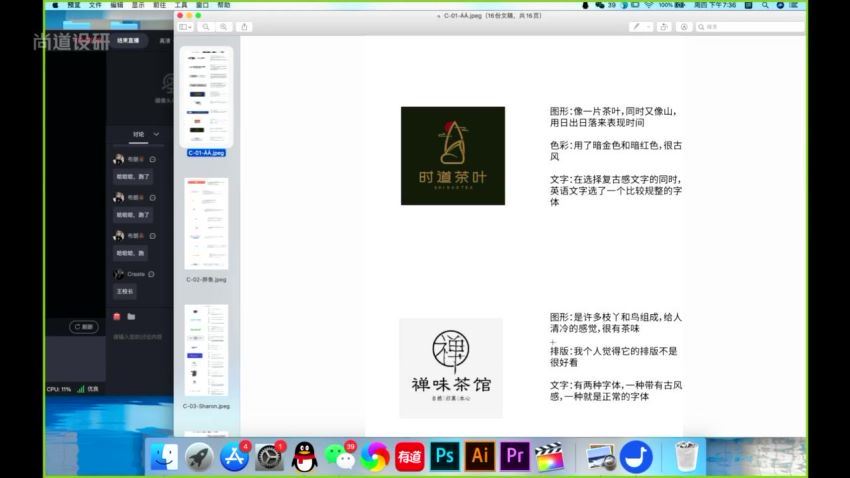Open the dropdown arrow beside the pen tool

(648, 27)
